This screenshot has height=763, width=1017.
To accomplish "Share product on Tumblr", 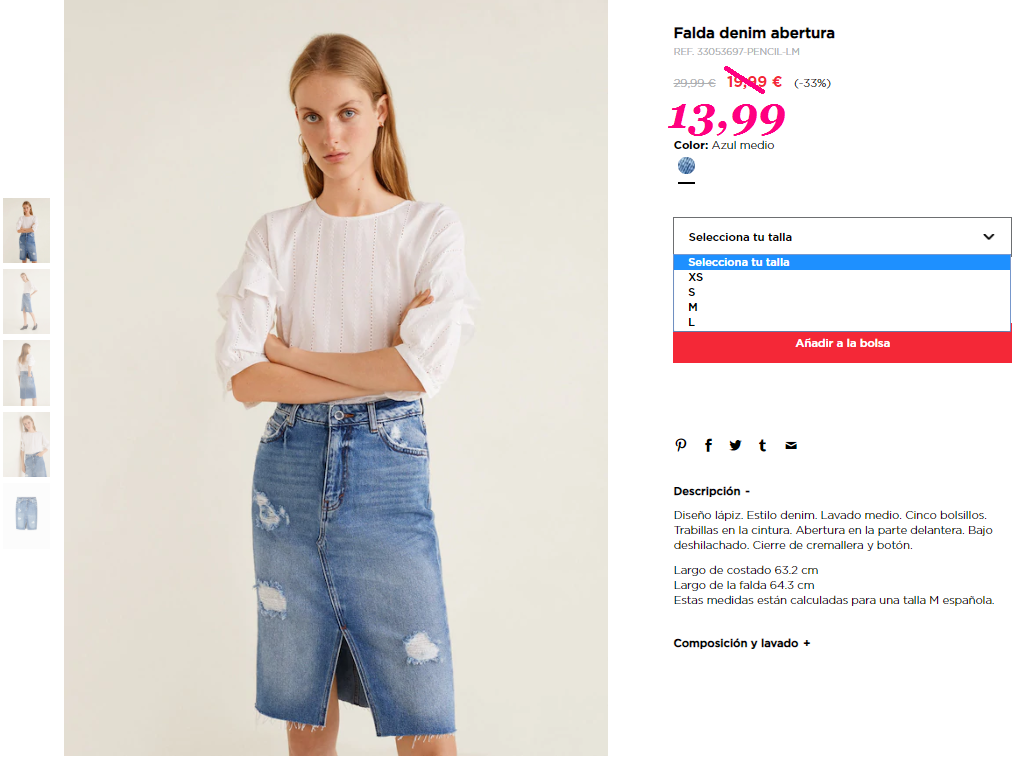I will 763,445.
